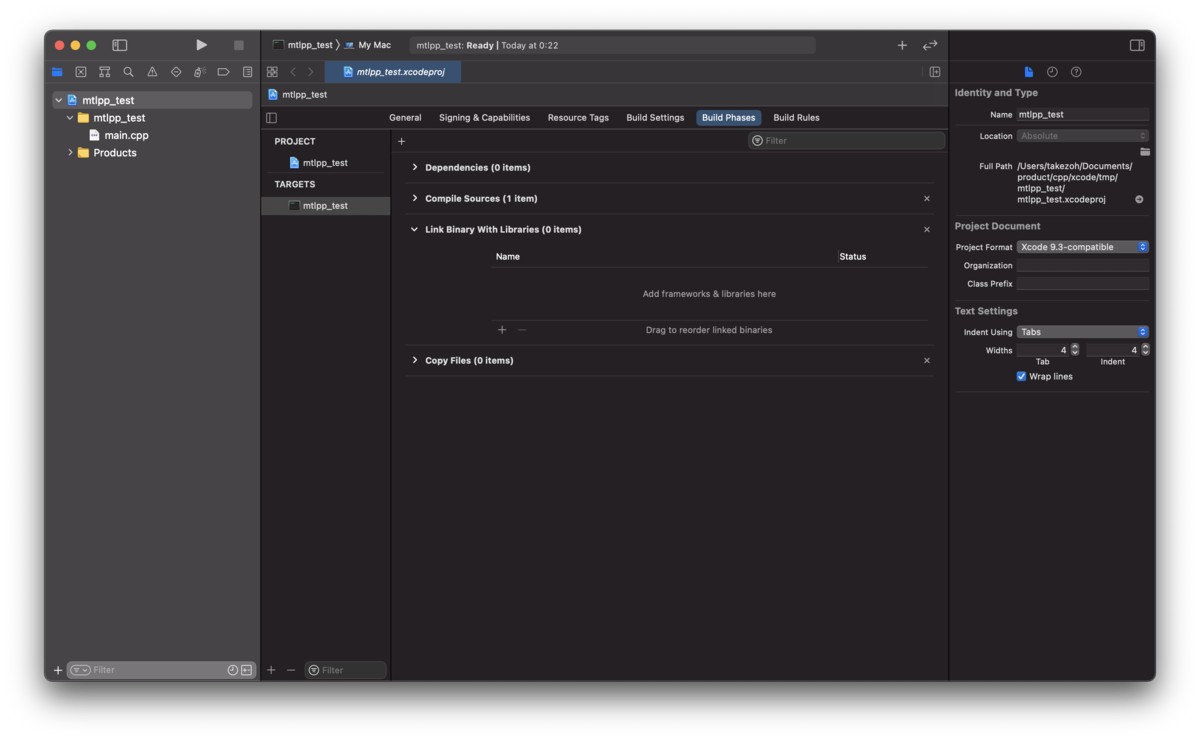The height and width of the screenshot is (740, 1200).
Task: Show the Project navigator
Action: [57, 72]
